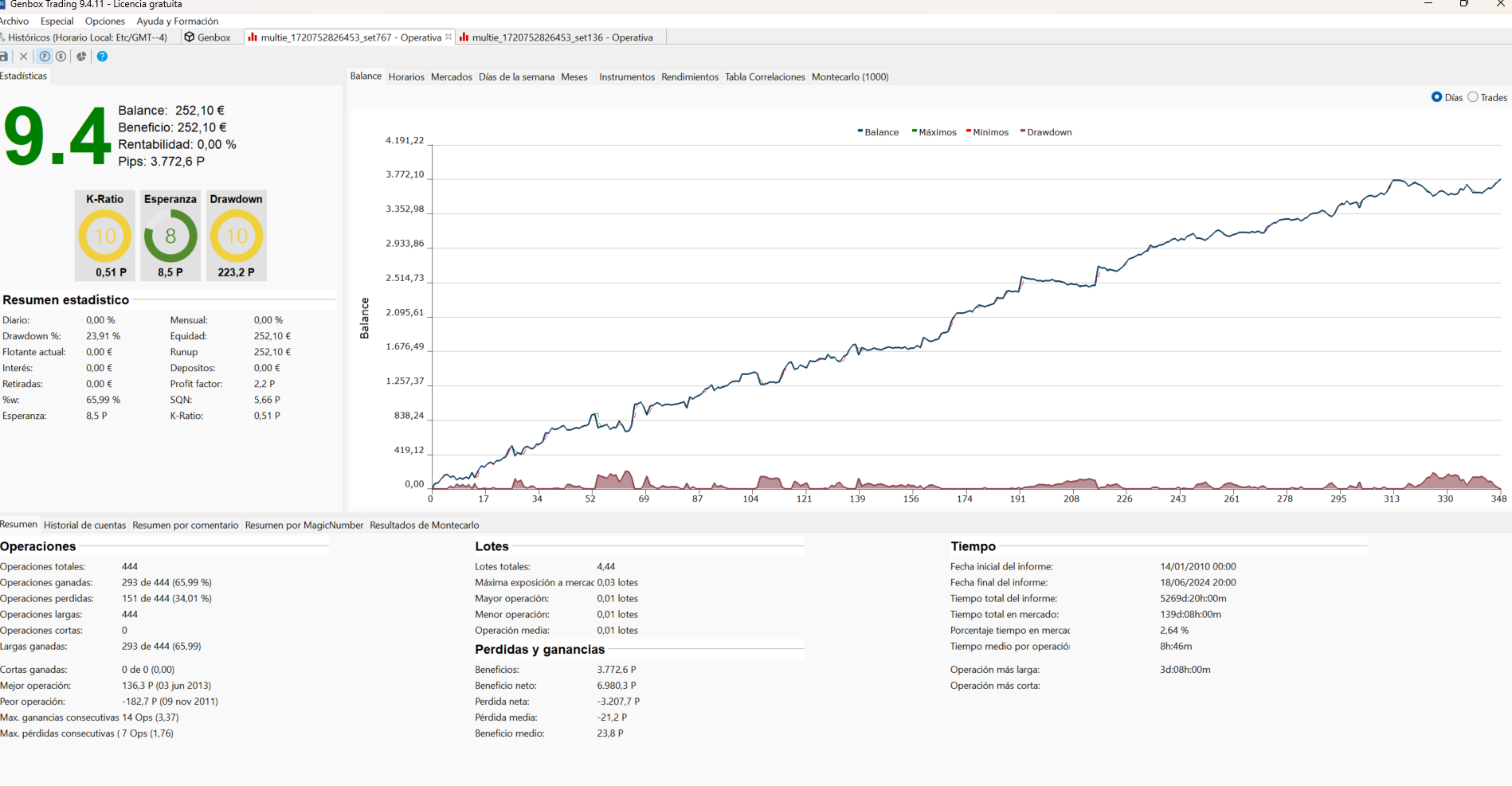This screenshot has height=786, width=1512.
Task: Open the Tabla Correlaciones tab
Action: (764, 77)
